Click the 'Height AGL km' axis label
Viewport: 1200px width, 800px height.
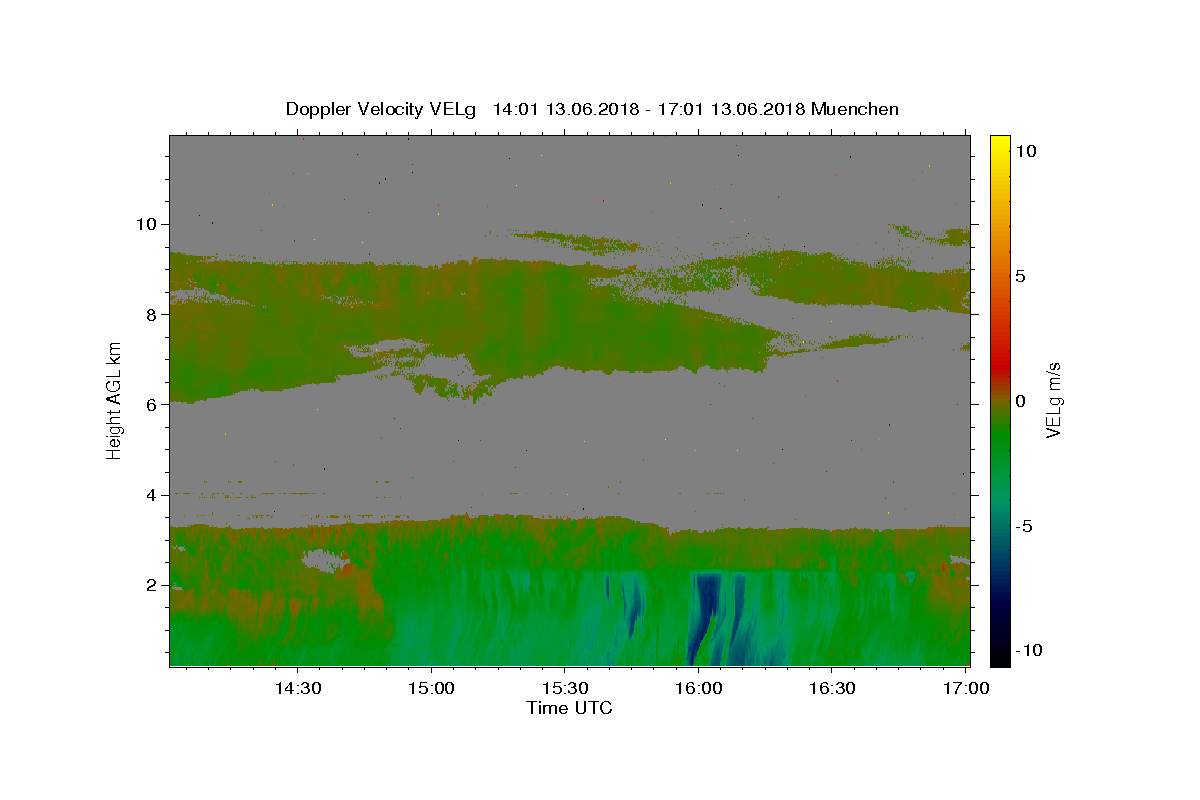(115, 400)
